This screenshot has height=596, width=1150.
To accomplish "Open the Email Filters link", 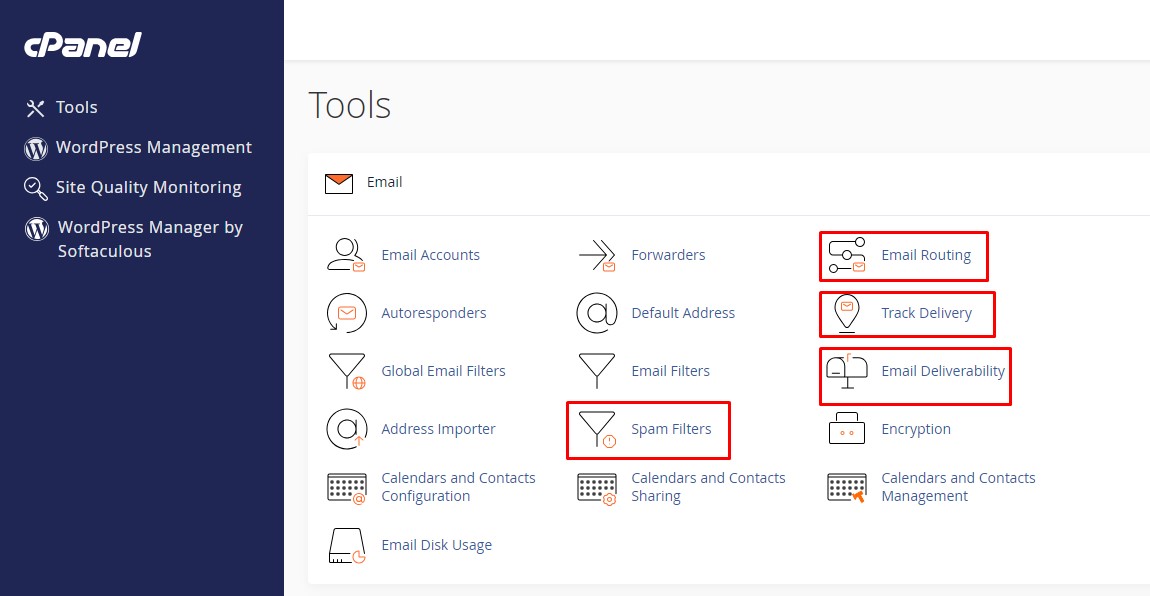I will pos(670,371).
